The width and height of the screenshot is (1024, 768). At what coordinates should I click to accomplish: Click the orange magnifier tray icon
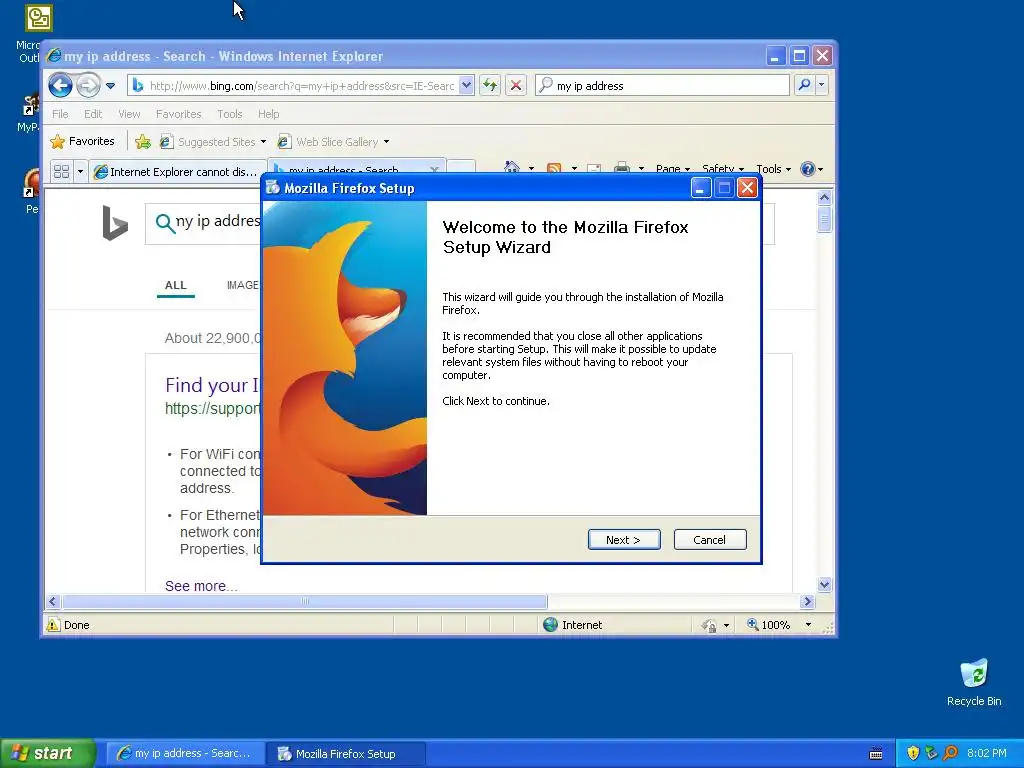pos(950,753)
